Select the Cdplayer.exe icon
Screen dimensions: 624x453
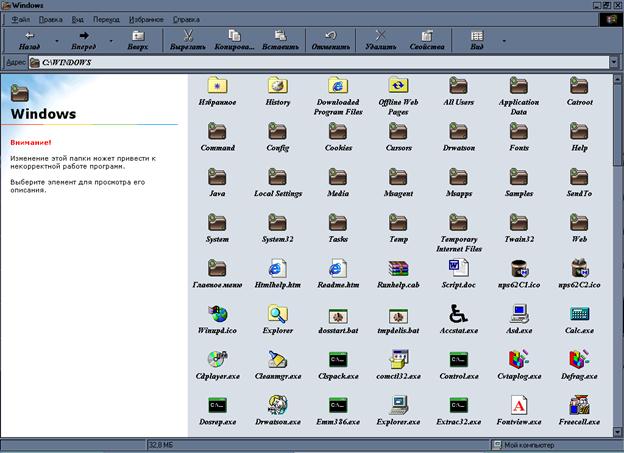coord(217,359)
